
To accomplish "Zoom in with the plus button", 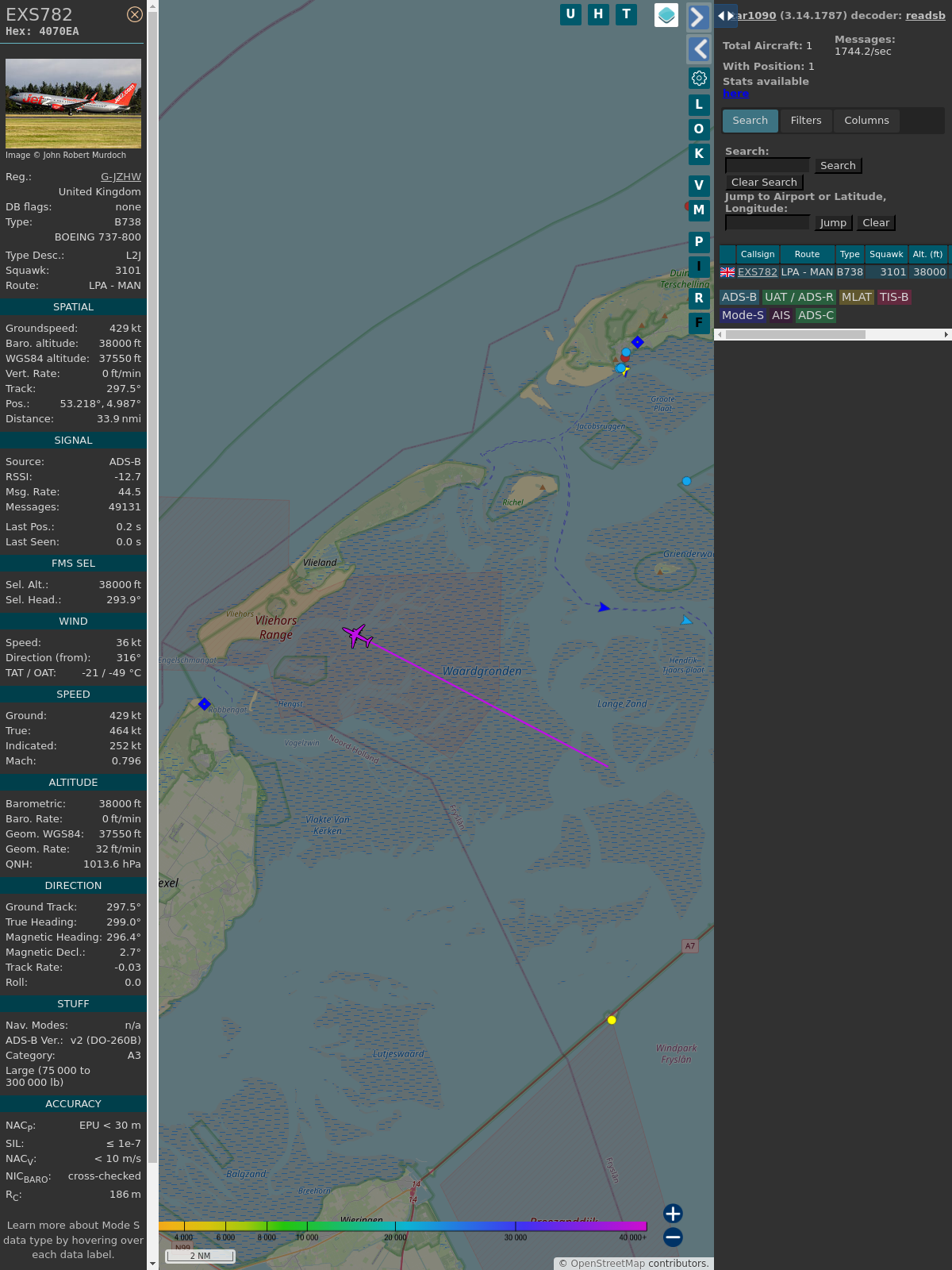I will click(673, 1213).
